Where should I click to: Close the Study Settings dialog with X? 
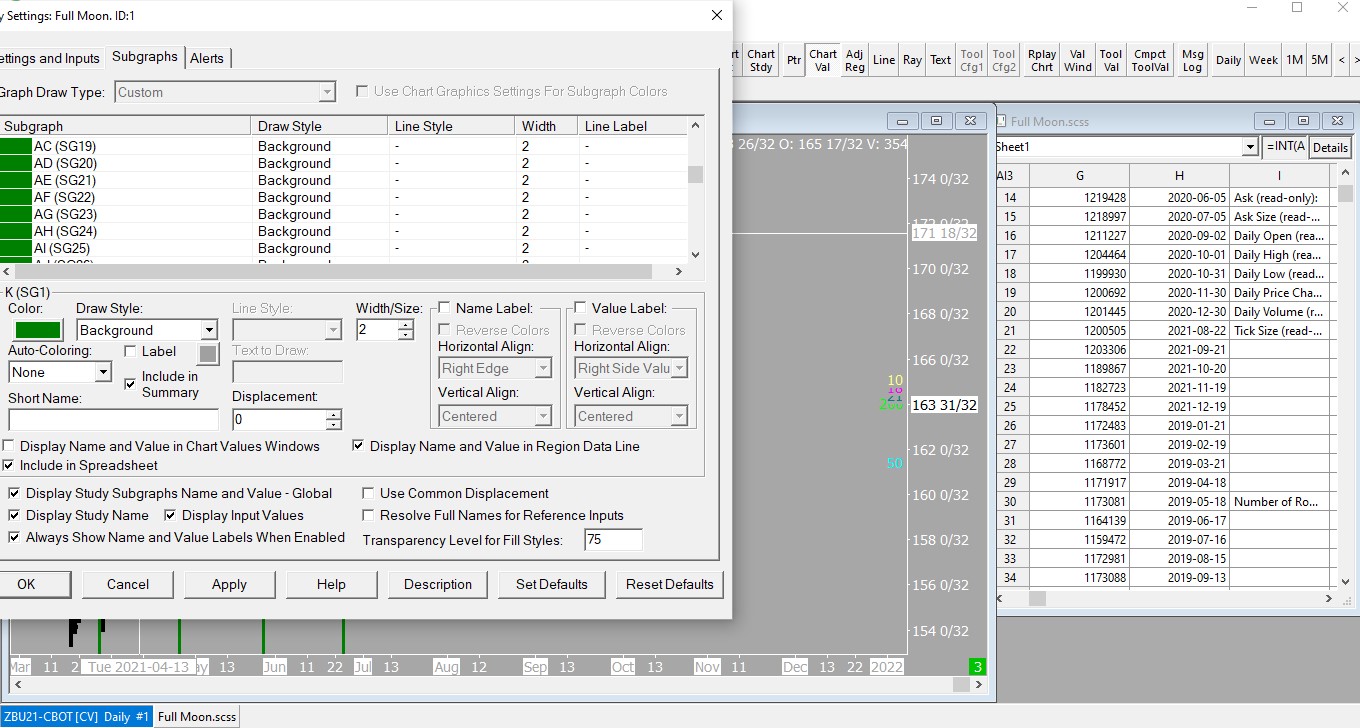click(716, 15)
